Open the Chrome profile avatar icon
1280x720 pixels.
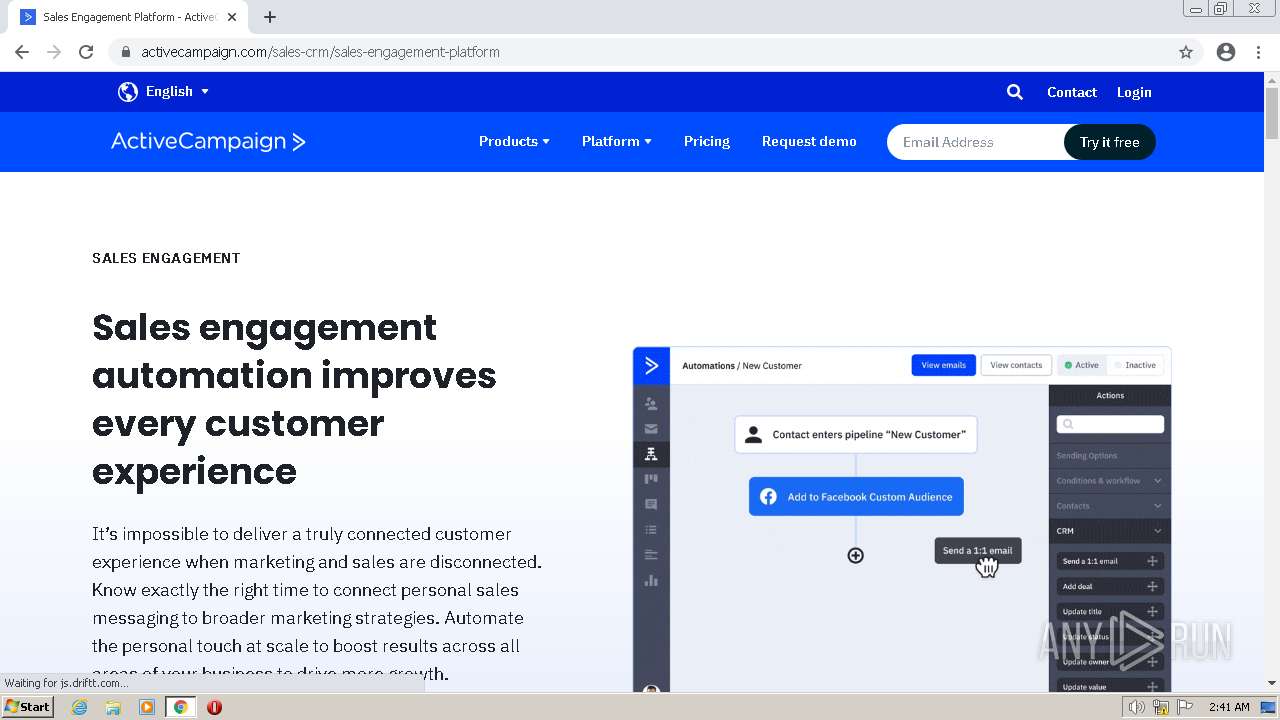pyautogui.click(x=1226, y=52)
